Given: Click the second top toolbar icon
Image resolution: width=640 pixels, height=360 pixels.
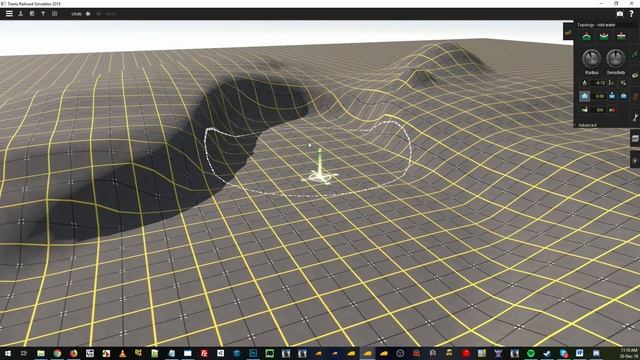Looking at the screenshot, I should coord(20,13).
